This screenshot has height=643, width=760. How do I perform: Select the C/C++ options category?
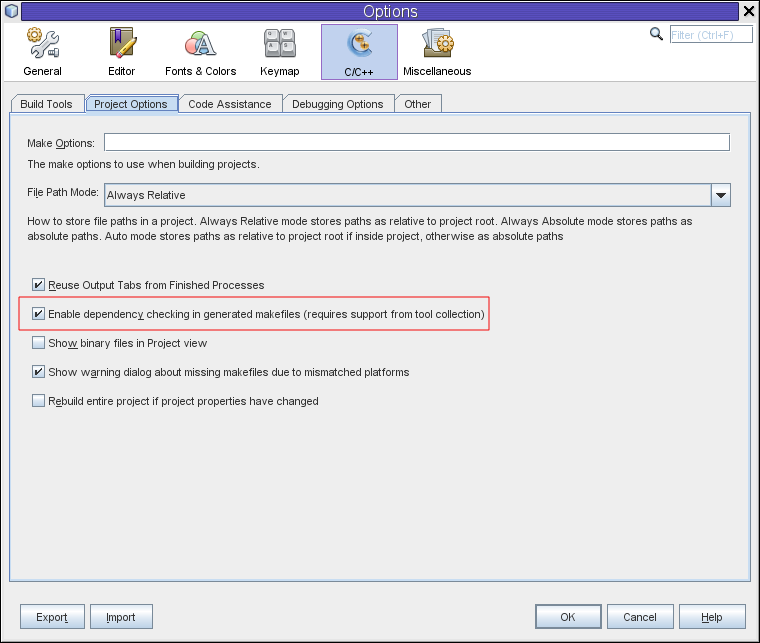coord(358,52)
